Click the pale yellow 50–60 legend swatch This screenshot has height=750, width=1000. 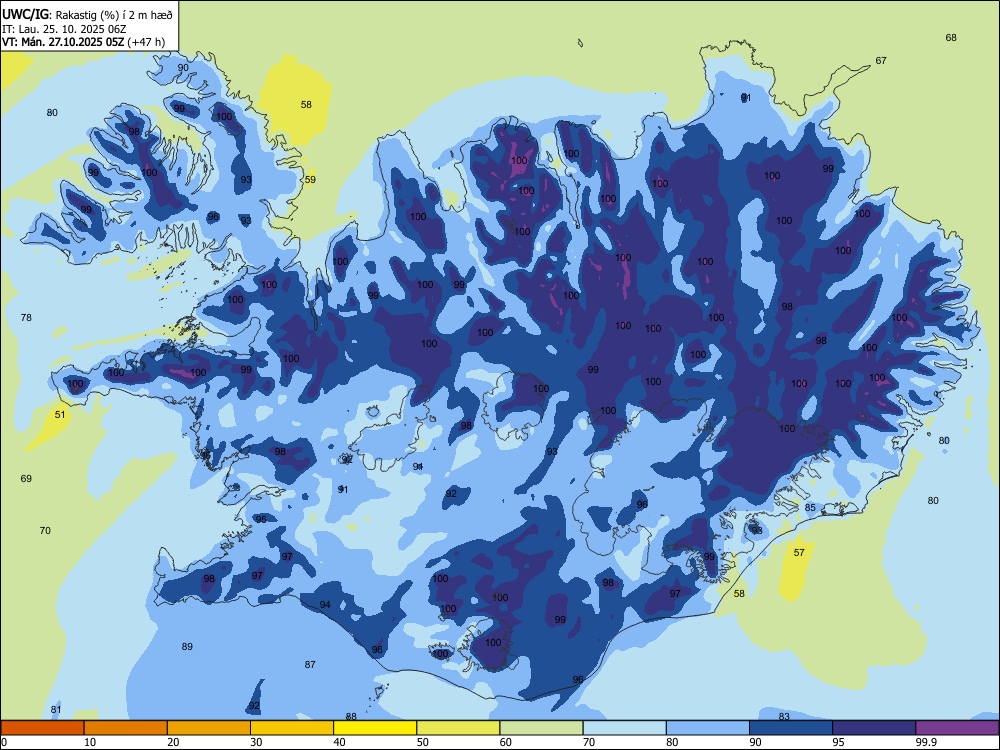click(458, 728)
